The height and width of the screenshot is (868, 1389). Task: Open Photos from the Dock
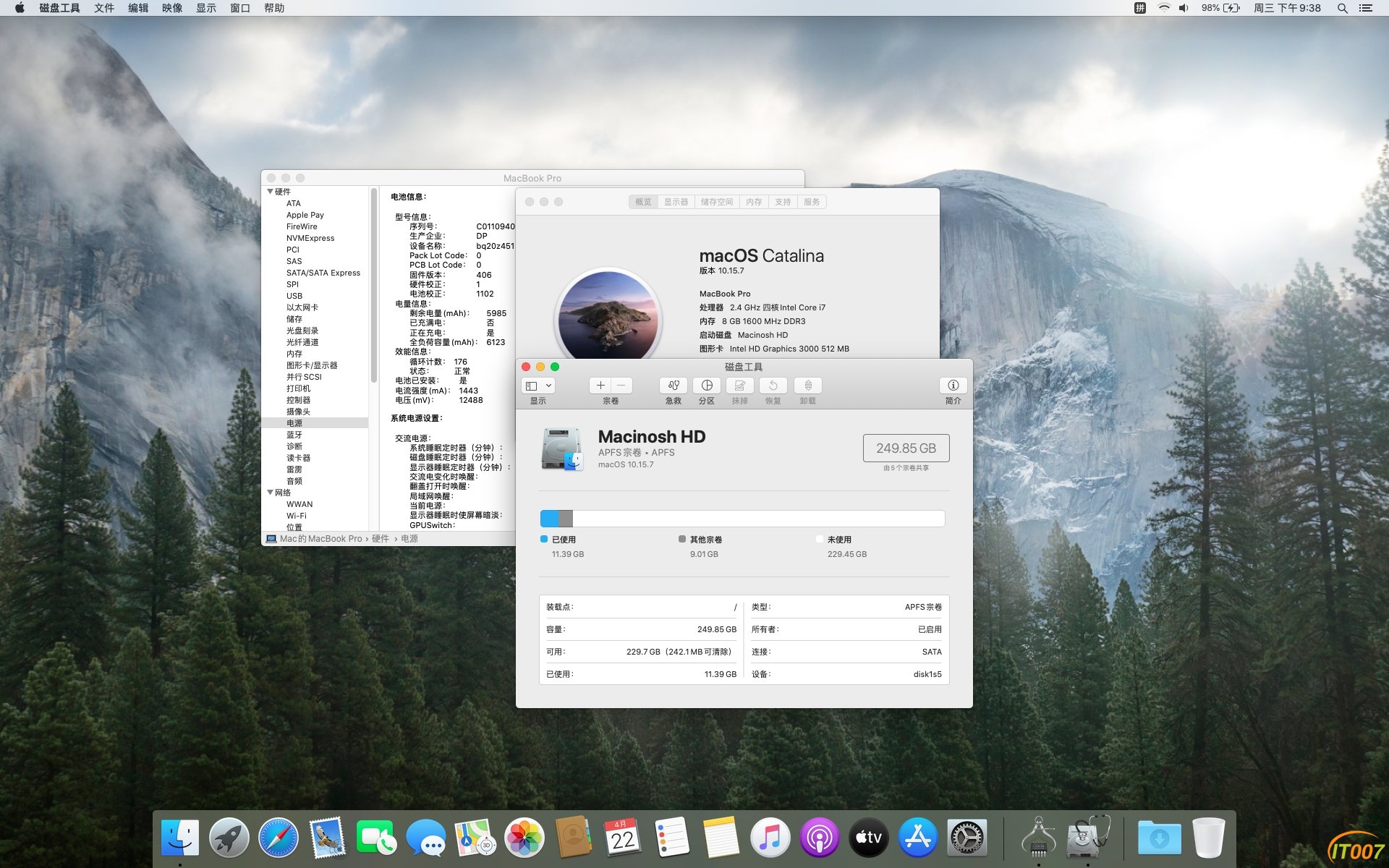[524, 838]
